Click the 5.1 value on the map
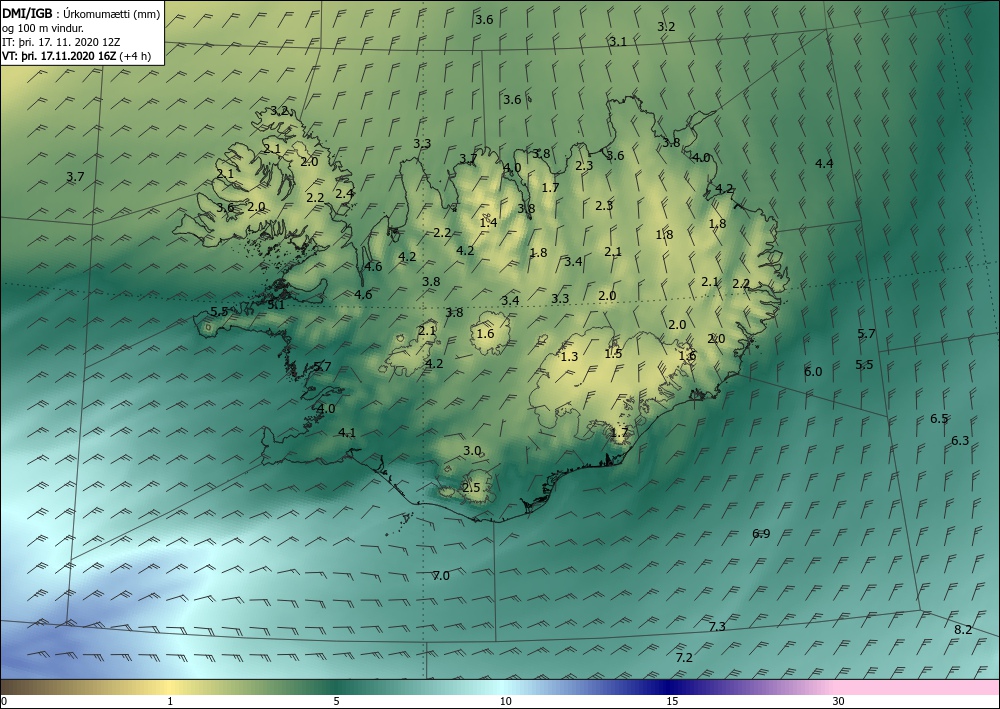The image size is (1000, 709). click(x=276, y=305)
